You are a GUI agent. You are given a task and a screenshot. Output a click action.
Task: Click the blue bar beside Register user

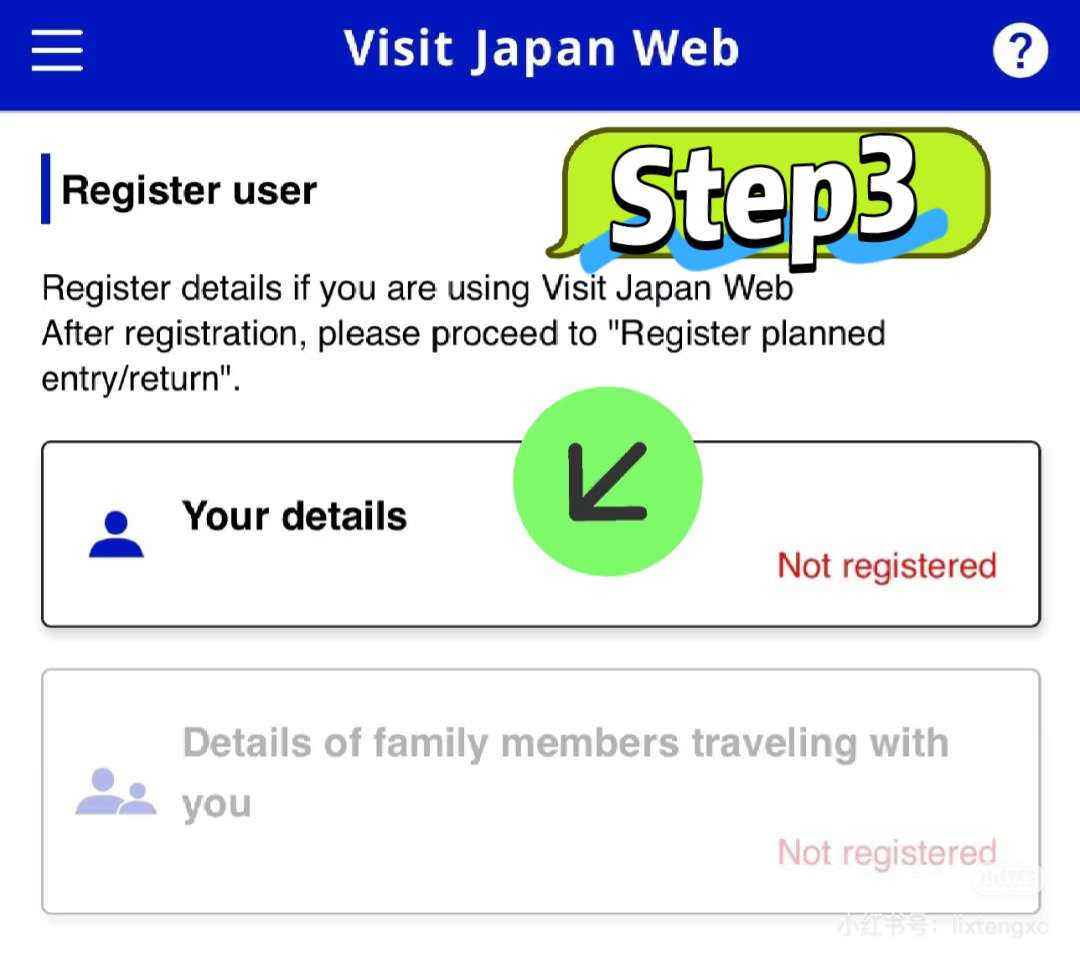(45, 189)
